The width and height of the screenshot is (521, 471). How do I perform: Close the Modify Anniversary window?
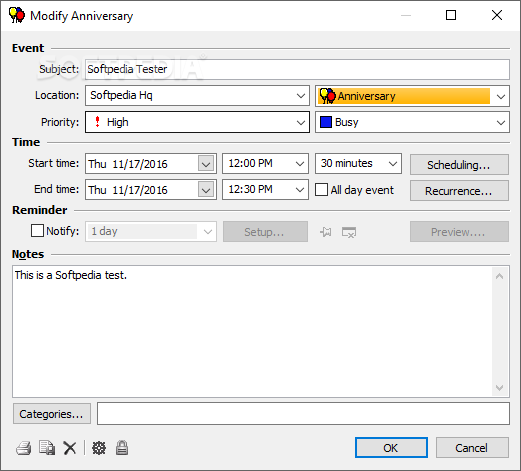[497, 15]
